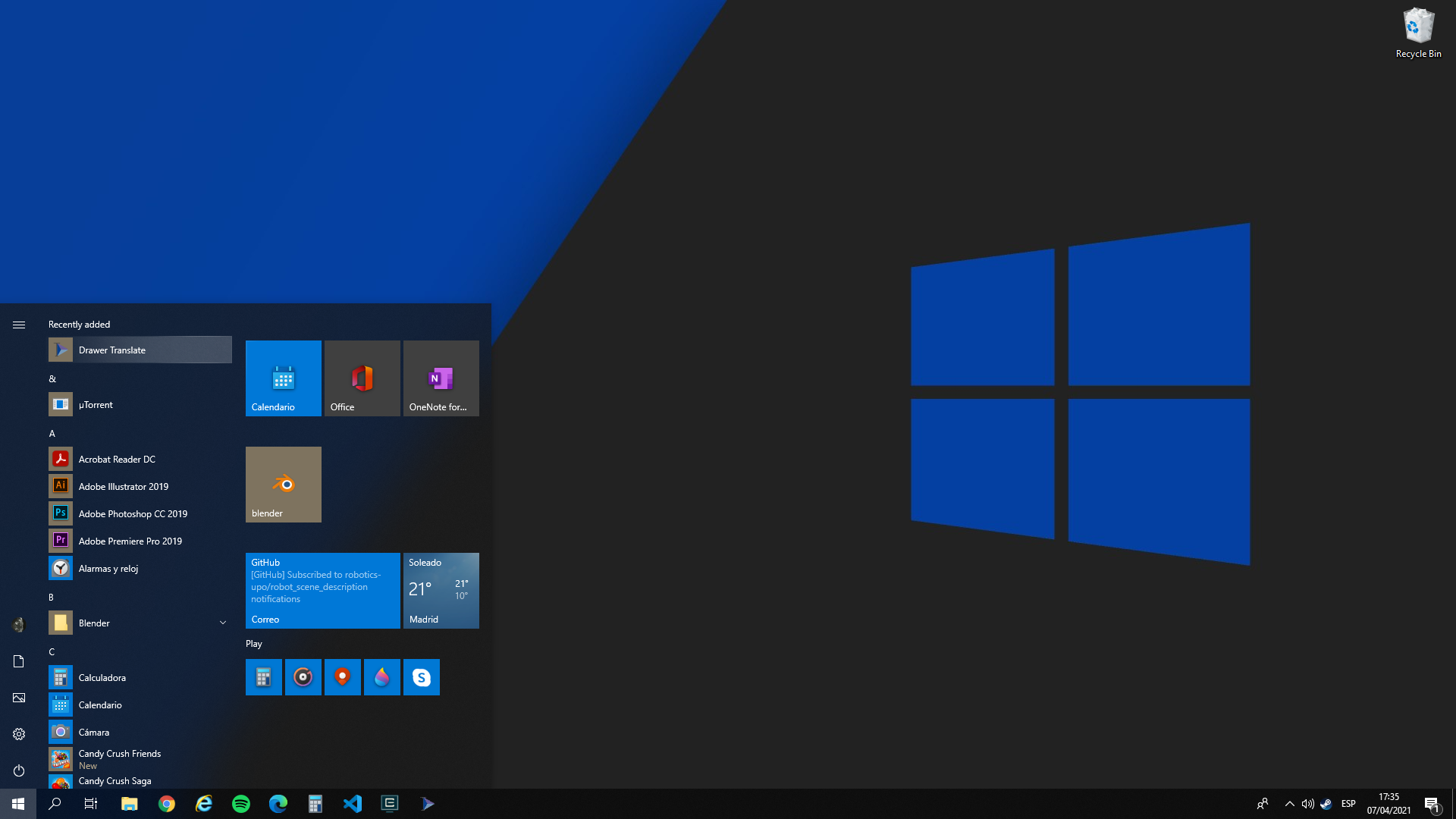Launch µTorrent from the app list
This screenshot has width=1456, height=819.
140,404
